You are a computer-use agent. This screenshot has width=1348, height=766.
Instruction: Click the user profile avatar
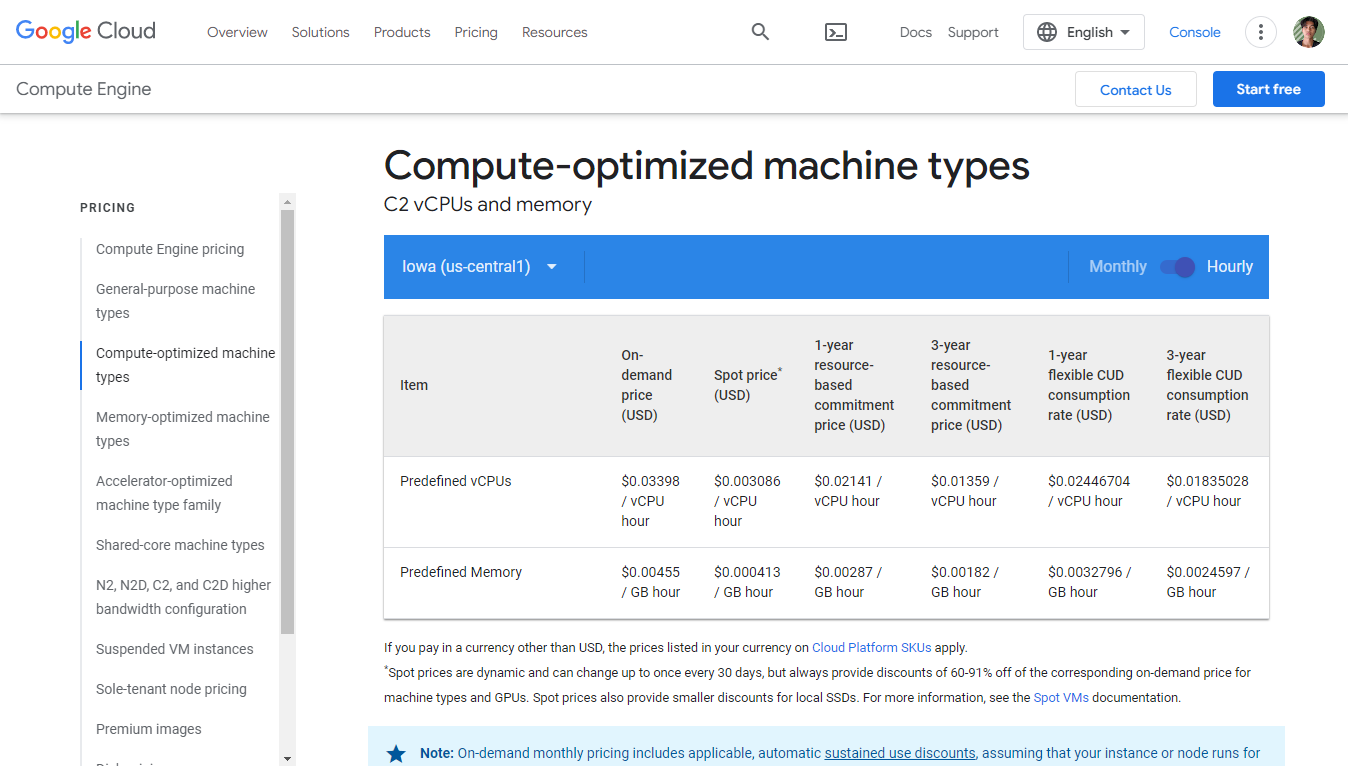(1308, 32)
